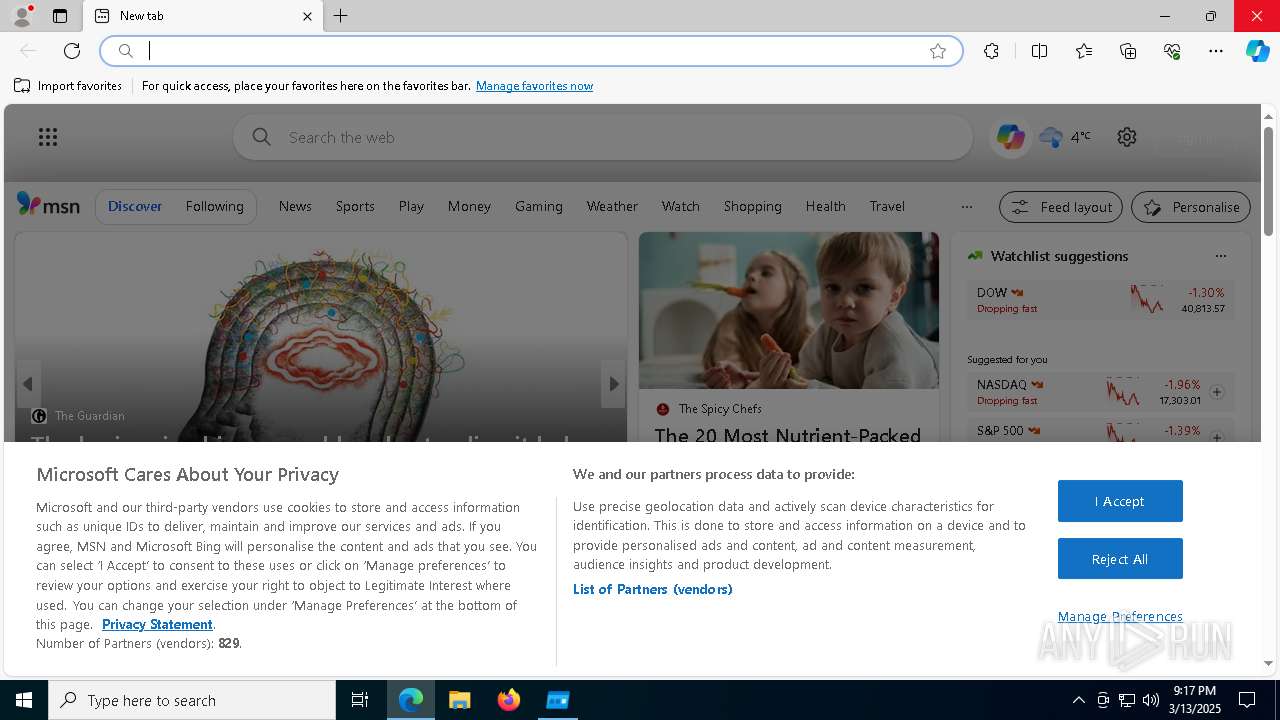This screenshot has height=720, width=1280.
Task: Add NASDAQ to watchlist
Action: (1217, 392)
